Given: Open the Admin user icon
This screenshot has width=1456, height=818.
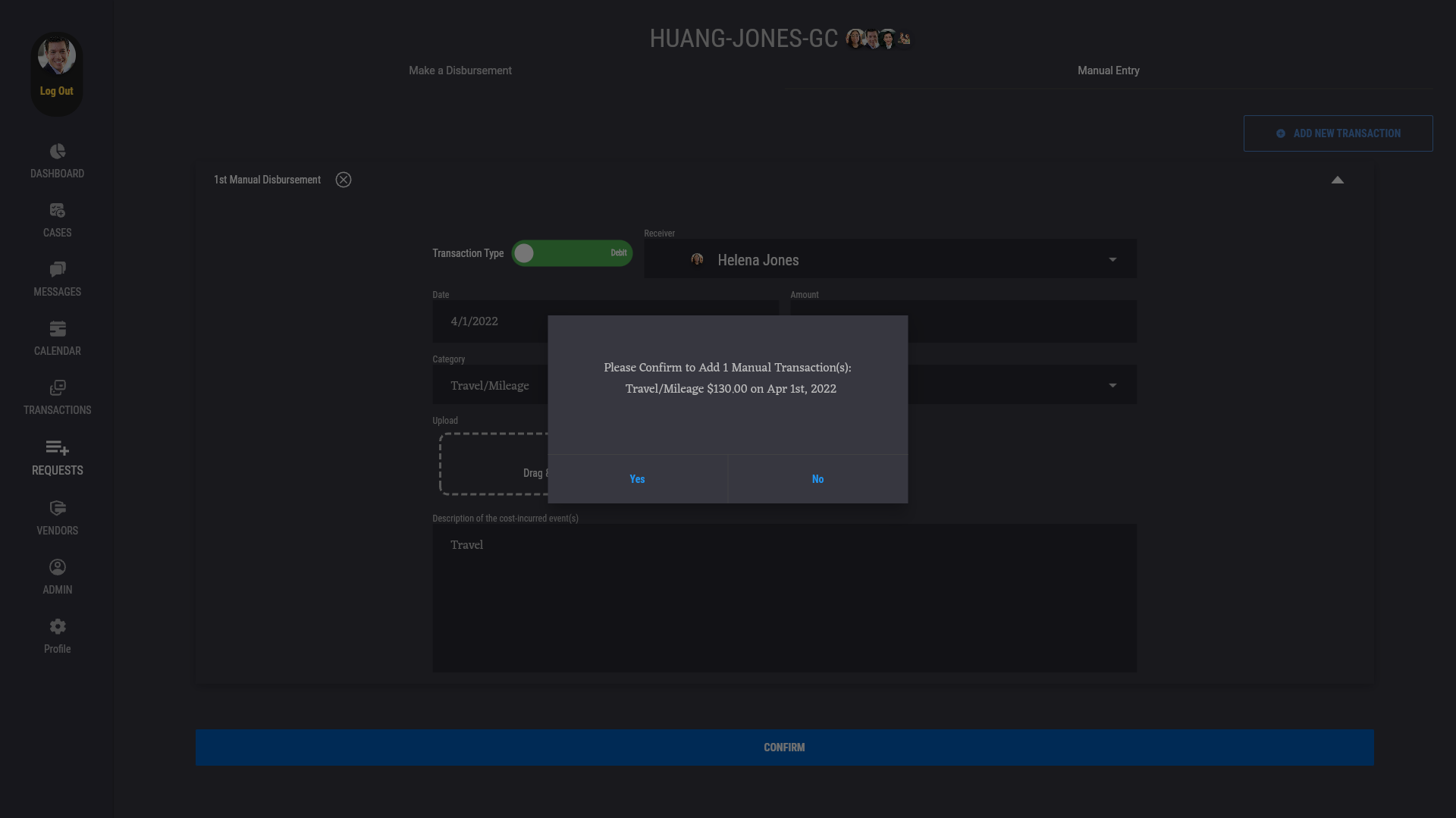Looking at the screenshot, I should (57, 567).
